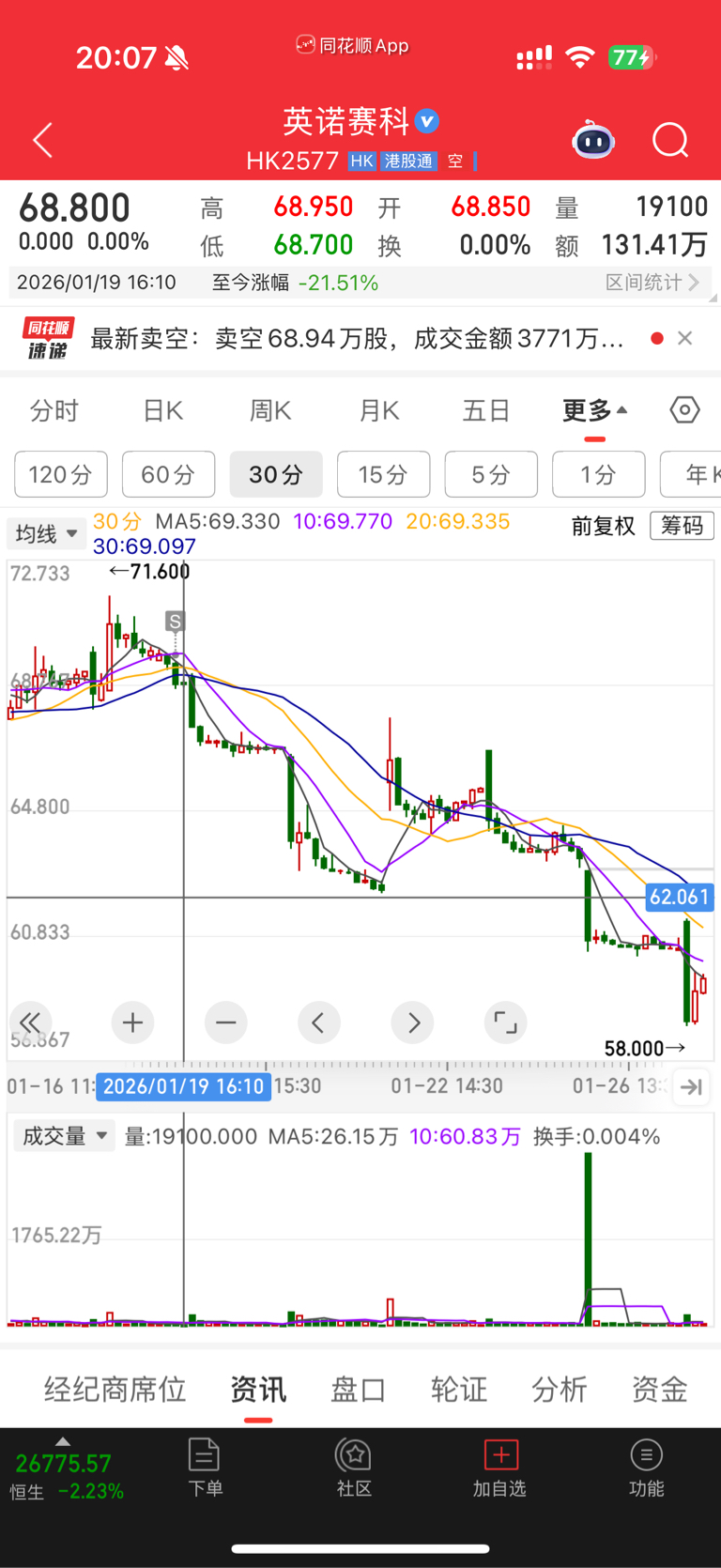The image size is (721, 1568).
Task: Open the 轮证 tab
Action: pos(459,1389)
